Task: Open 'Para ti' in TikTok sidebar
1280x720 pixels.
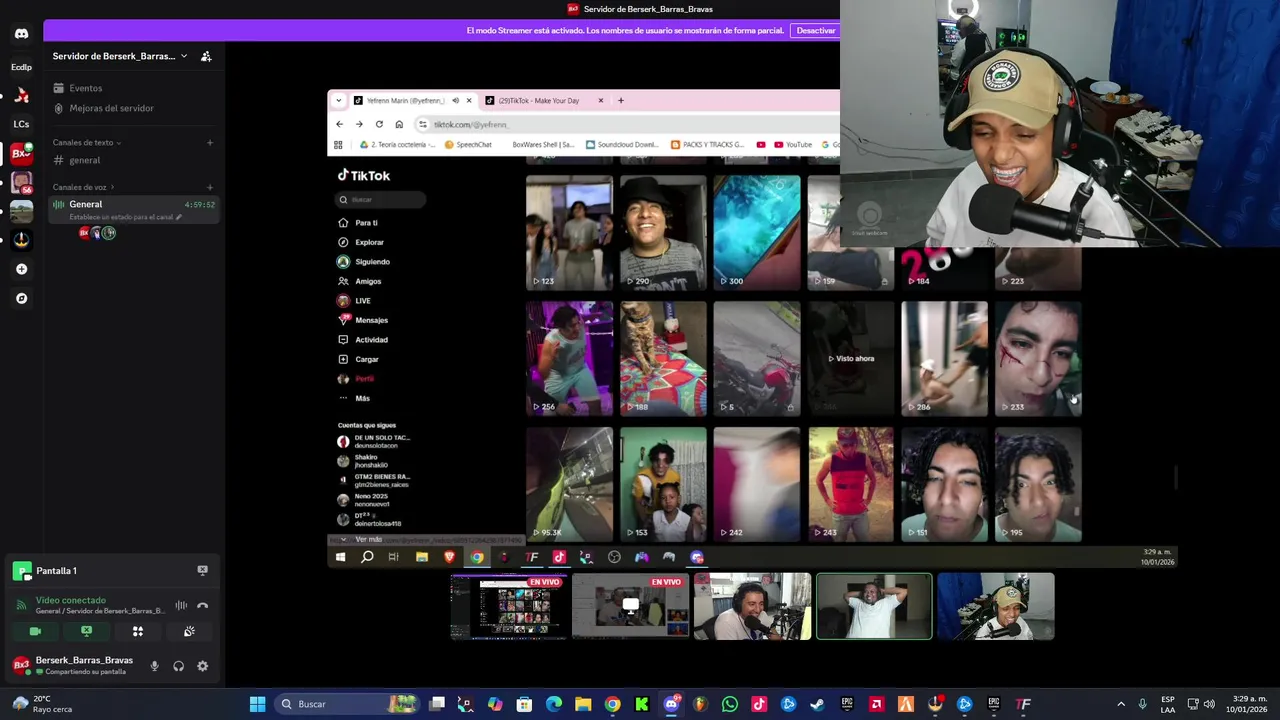Action: click(x=366, y=223)
